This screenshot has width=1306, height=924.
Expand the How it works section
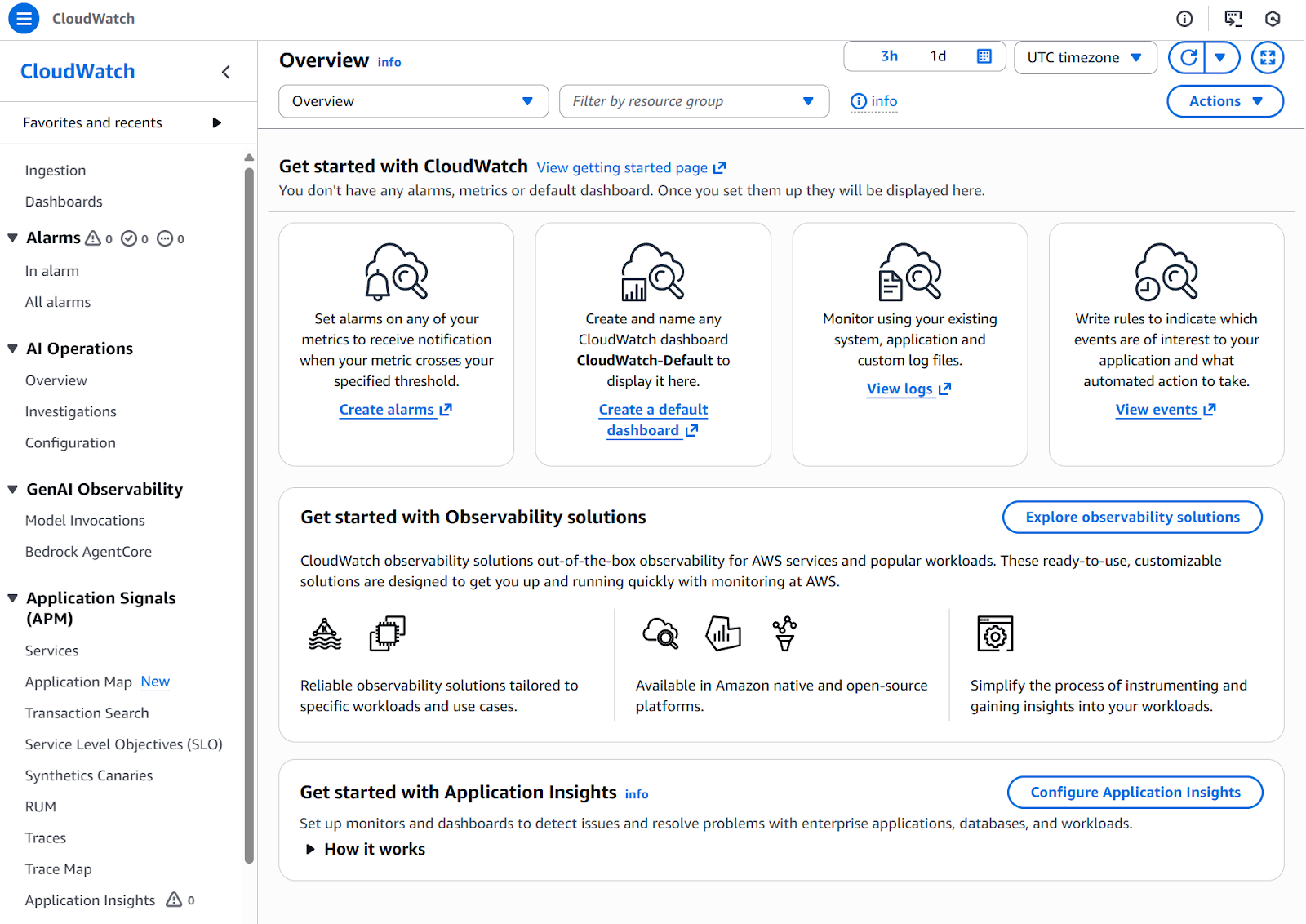(x=365, y=849)
